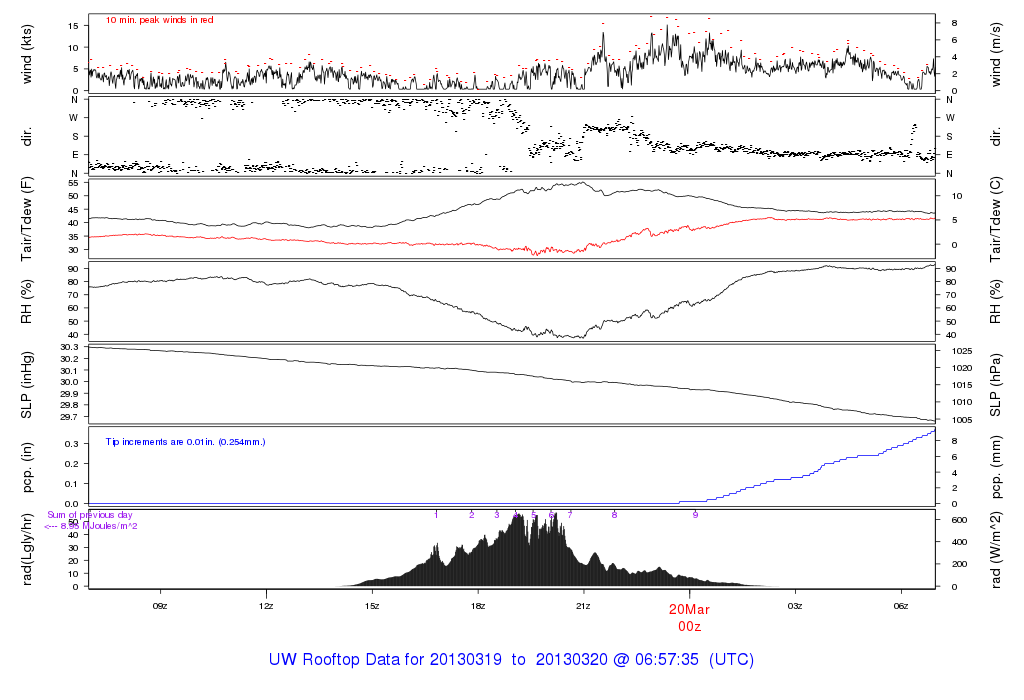Click the 'rad (W/m^2)' axis title
1024x700 pixels.
point(996,550)
